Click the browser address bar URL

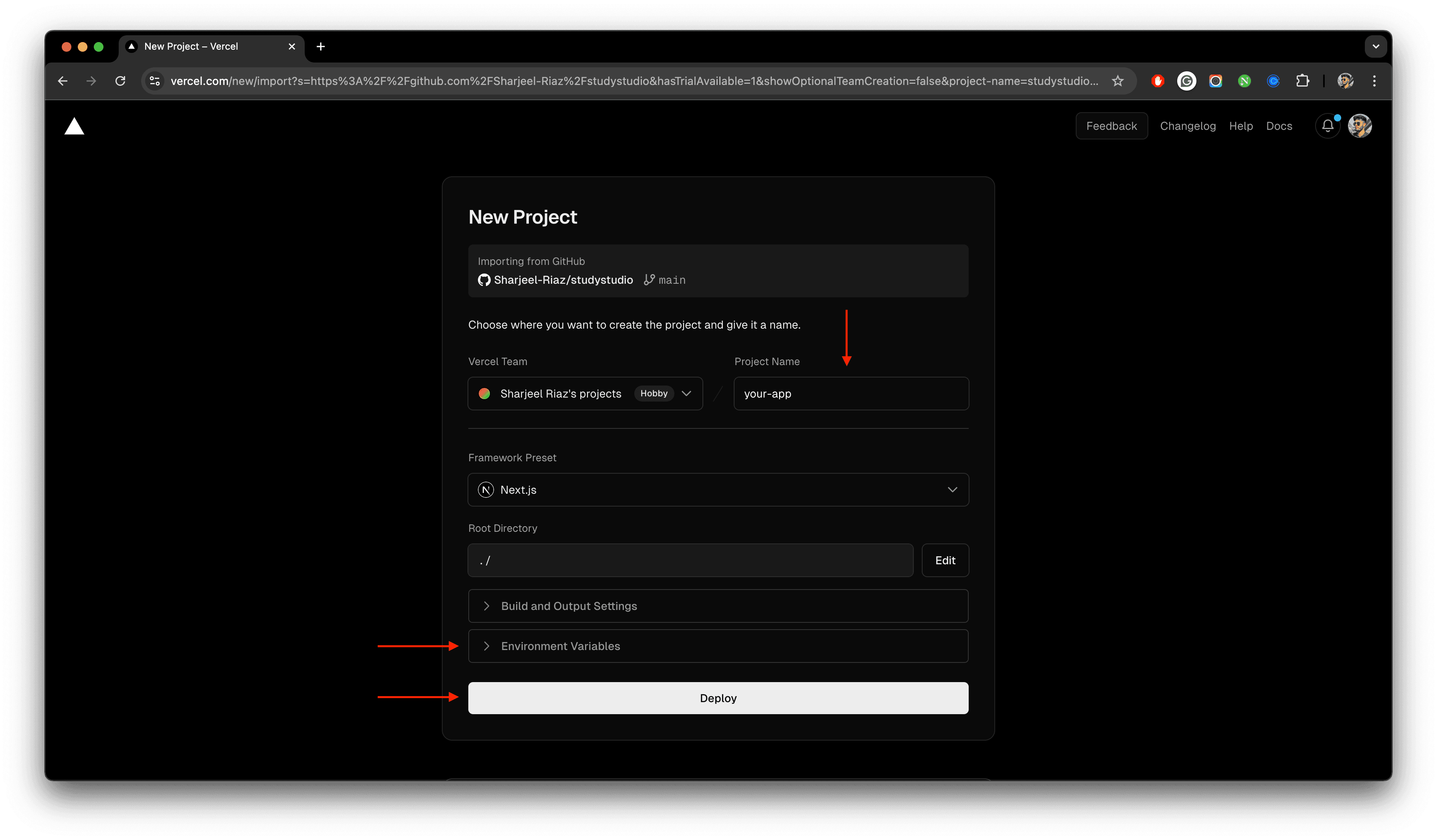(x=634, y=81)
